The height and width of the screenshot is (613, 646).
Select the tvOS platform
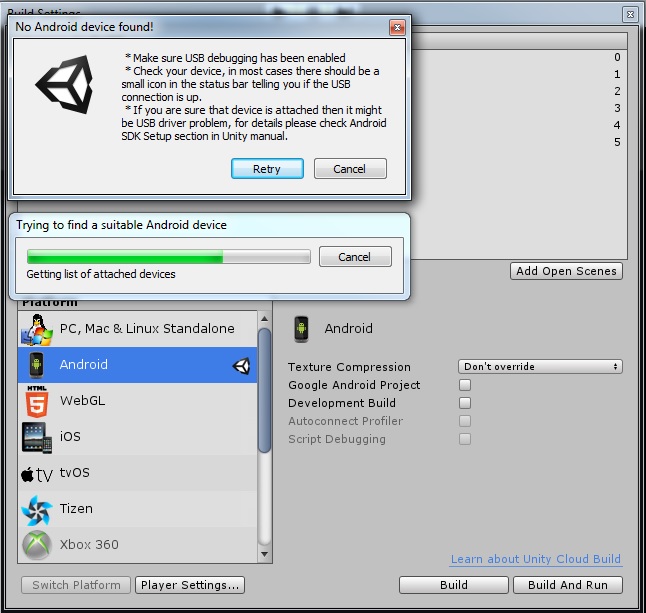(x=138, y=473)
